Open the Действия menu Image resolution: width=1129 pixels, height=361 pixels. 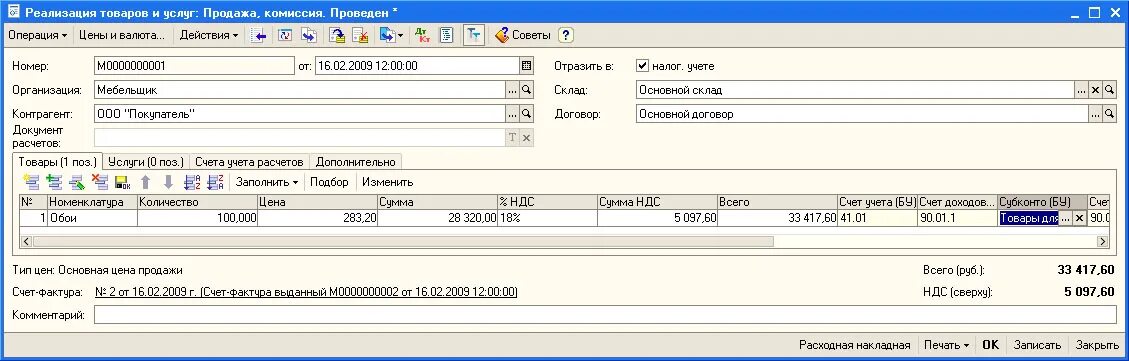[x=209, y=35]
